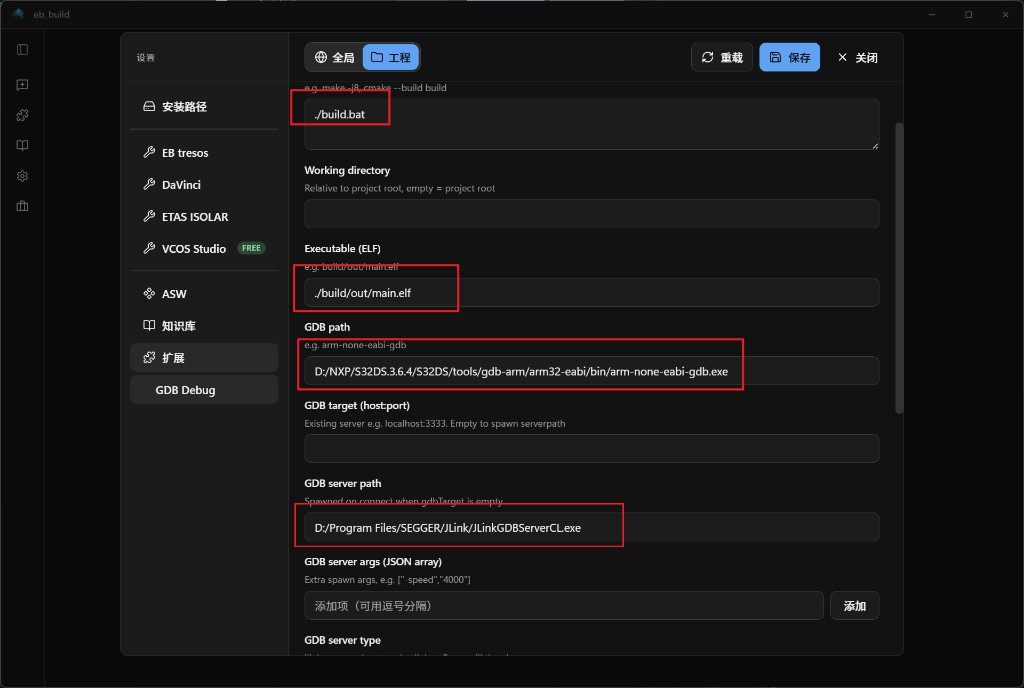Click the GDB server args item field
This screenshot has width=1024, height=688.
coord(564,606)
